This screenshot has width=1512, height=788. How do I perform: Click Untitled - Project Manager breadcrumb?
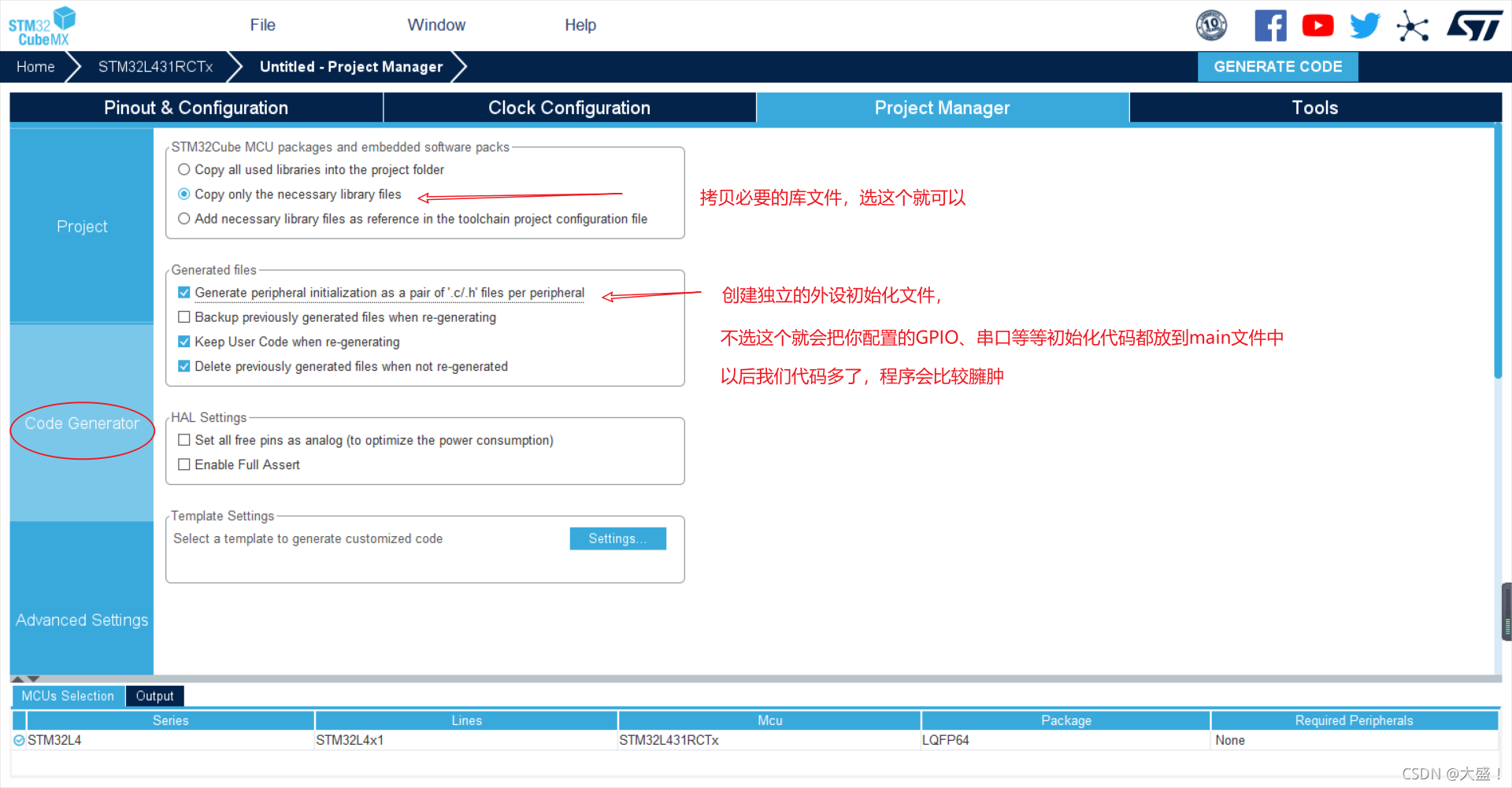(x=351, y=67)
